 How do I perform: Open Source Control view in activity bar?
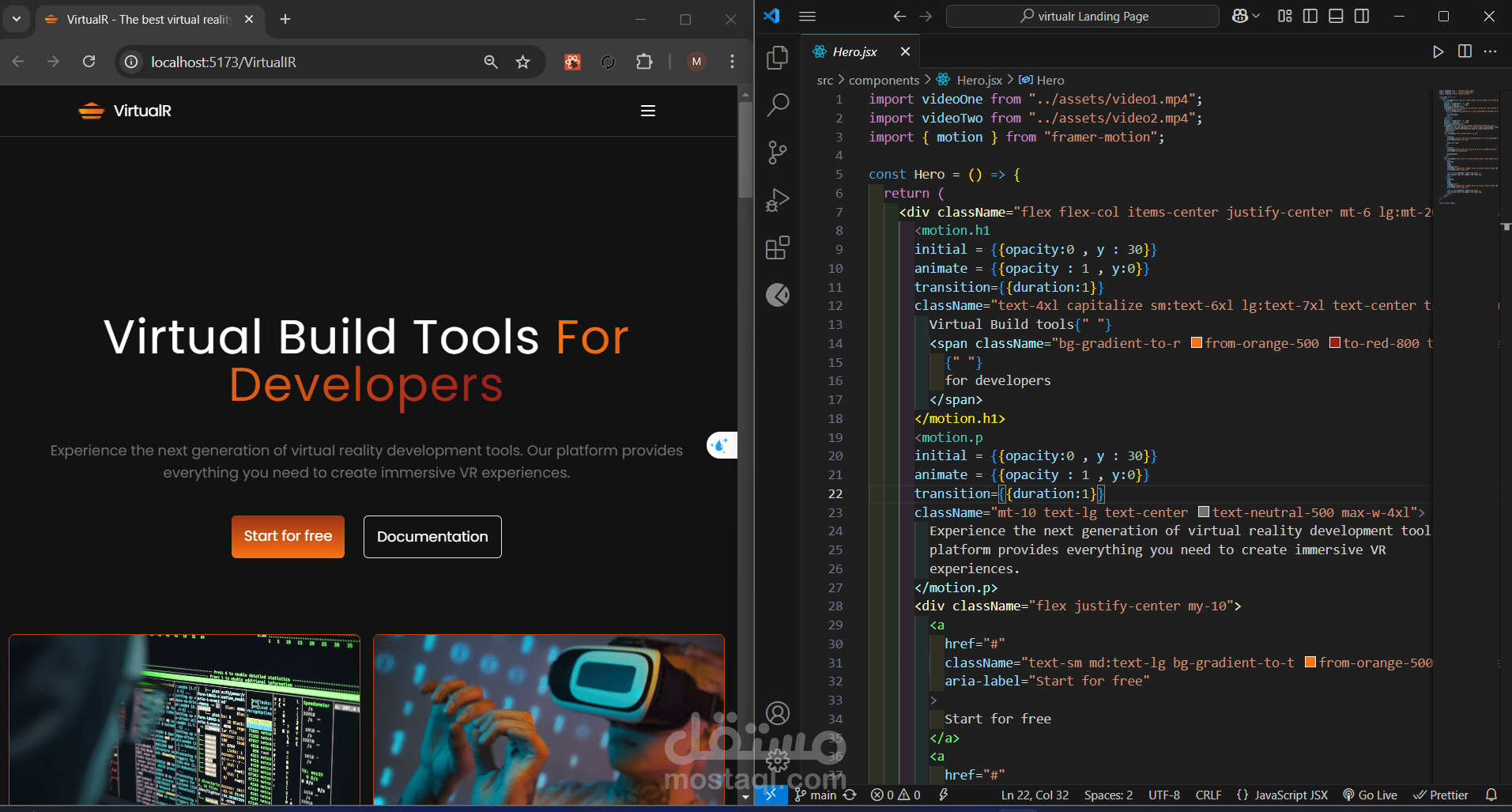778,153
